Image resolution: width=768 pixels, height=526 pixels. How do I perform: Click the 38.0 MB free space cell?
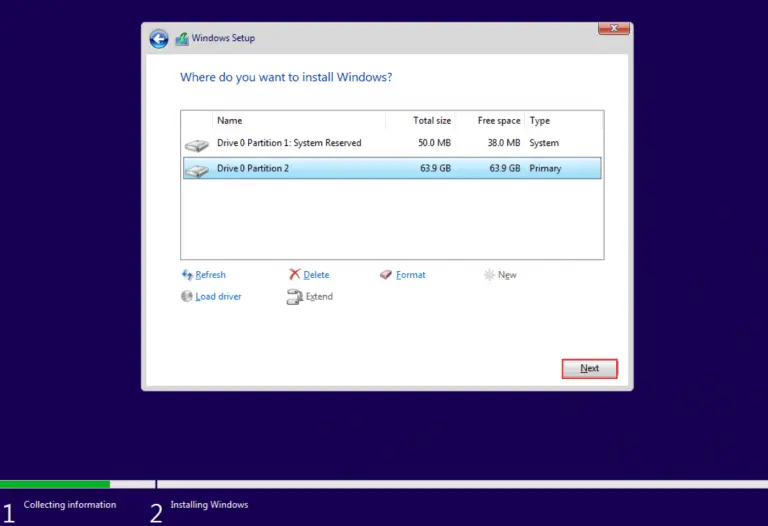[504, 143]
